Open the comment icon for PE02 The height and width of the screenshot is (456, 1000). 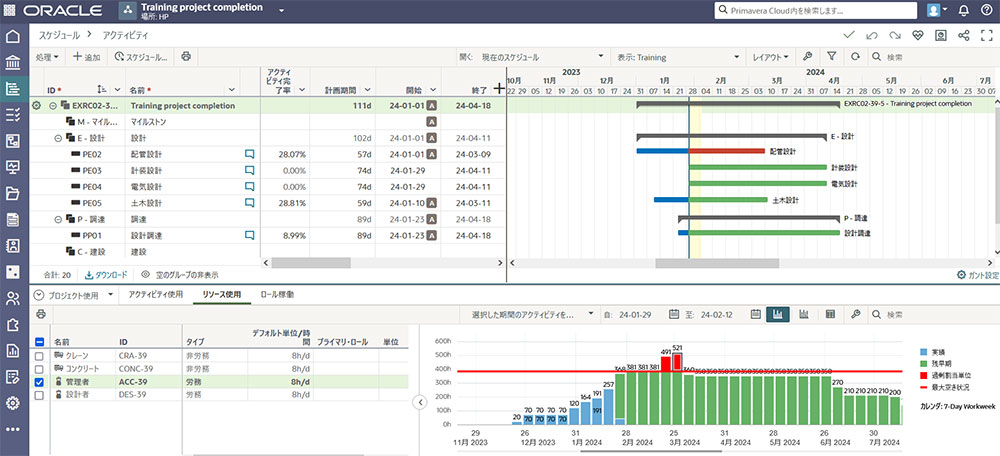pos(249,154)
